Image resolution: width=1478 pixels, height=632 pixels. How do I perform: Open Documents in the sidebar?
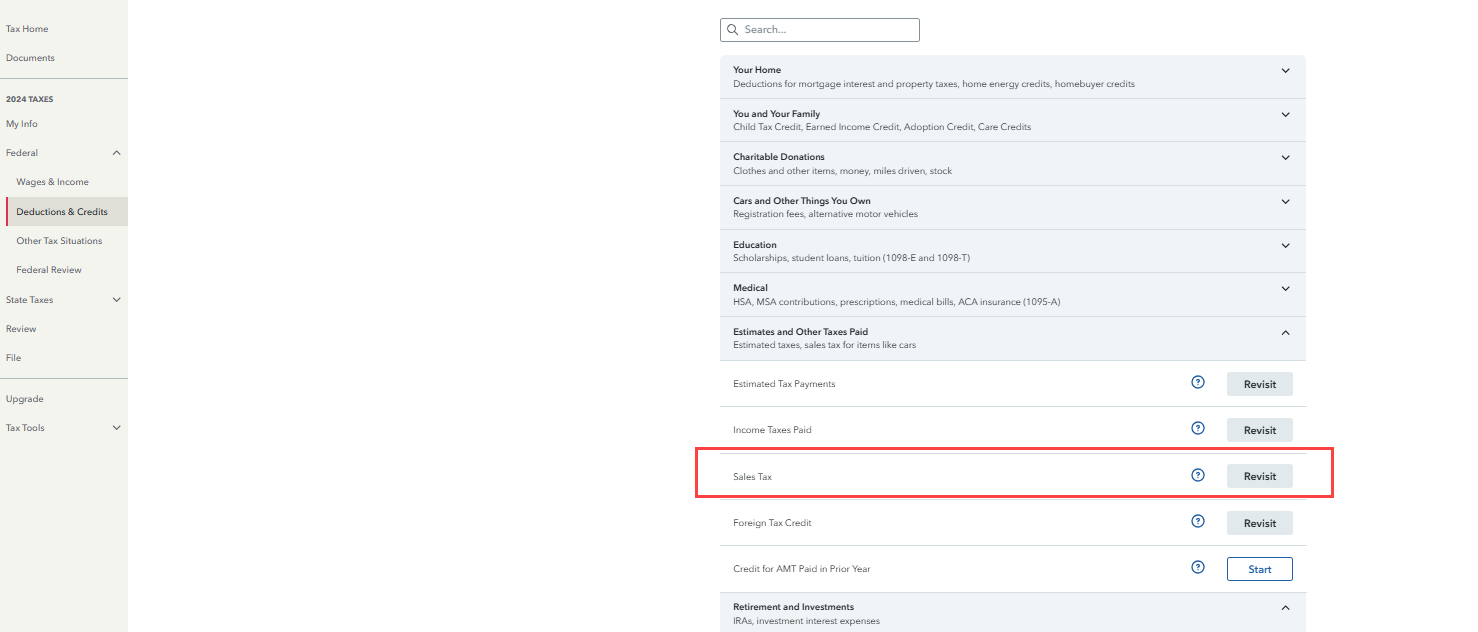30,58
